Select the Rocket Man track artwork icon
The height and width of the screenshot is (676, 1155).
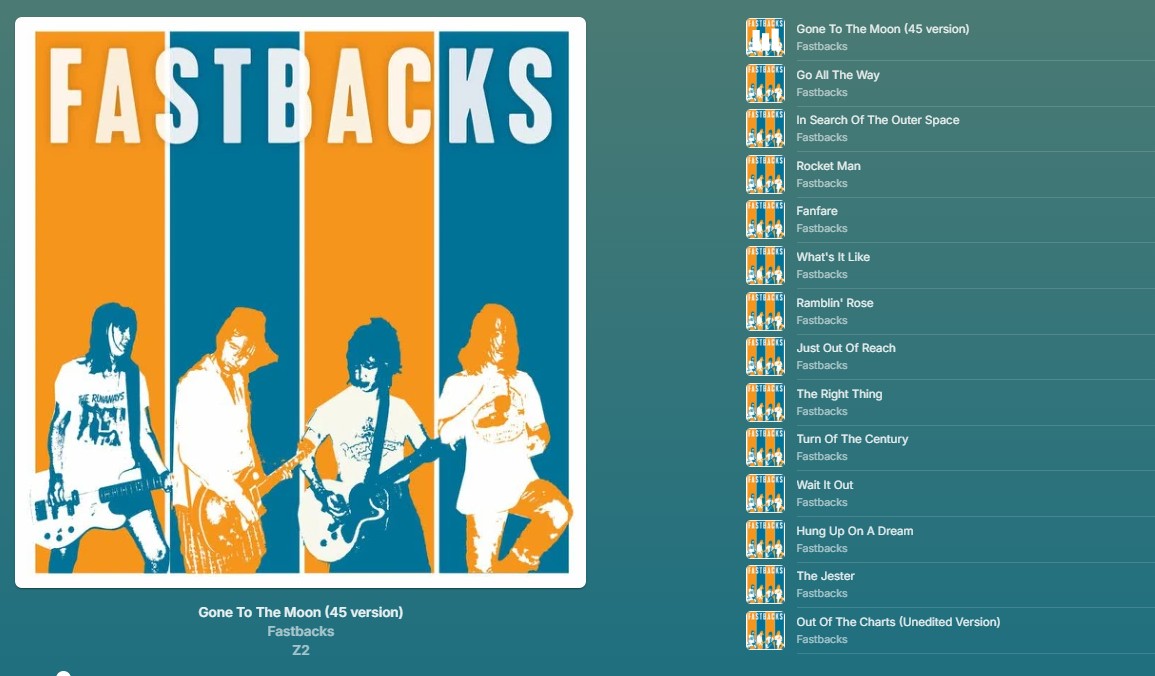click(765, 175)
